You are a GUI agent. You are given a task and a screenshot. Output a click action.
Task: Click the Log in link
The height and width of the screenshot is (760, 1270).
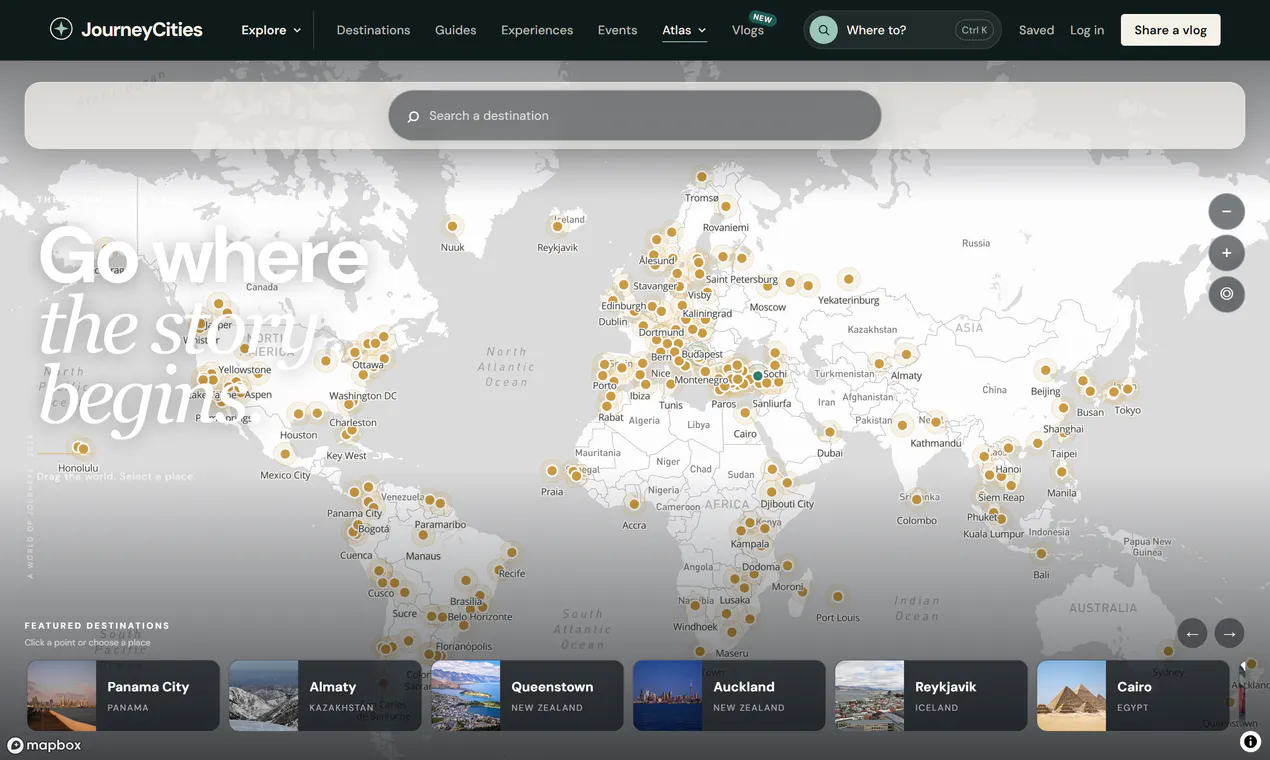pyautogui.click(x=1087, y=30)
